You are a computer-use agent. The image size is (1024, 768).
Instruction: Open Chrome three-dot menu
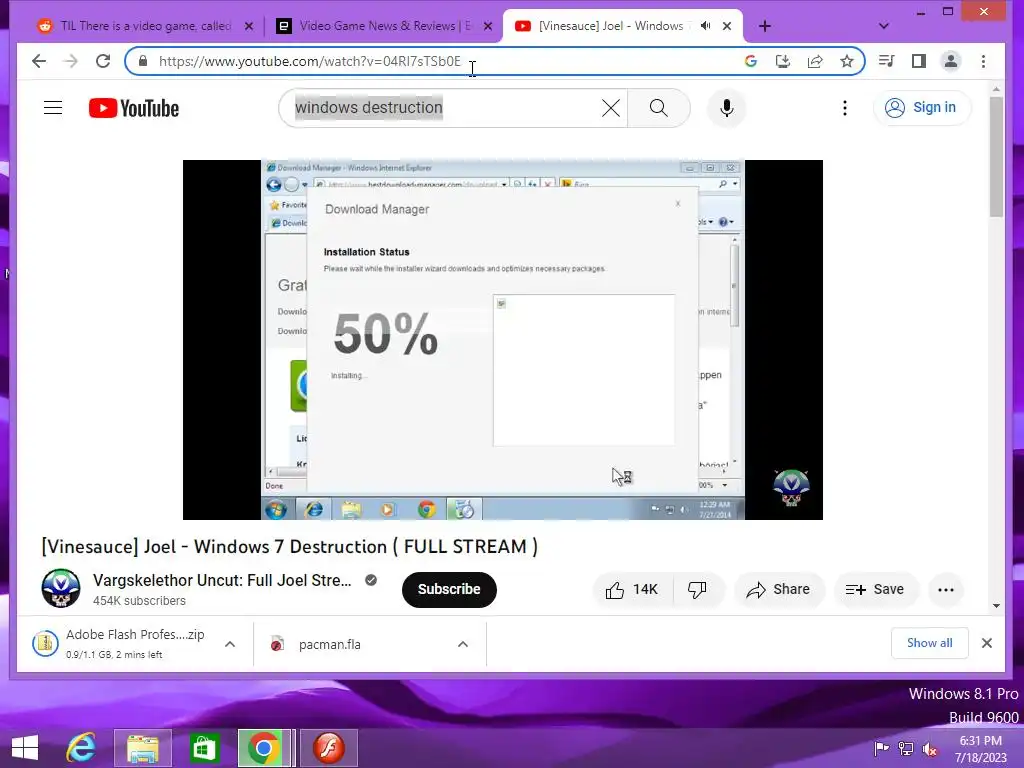984,61
